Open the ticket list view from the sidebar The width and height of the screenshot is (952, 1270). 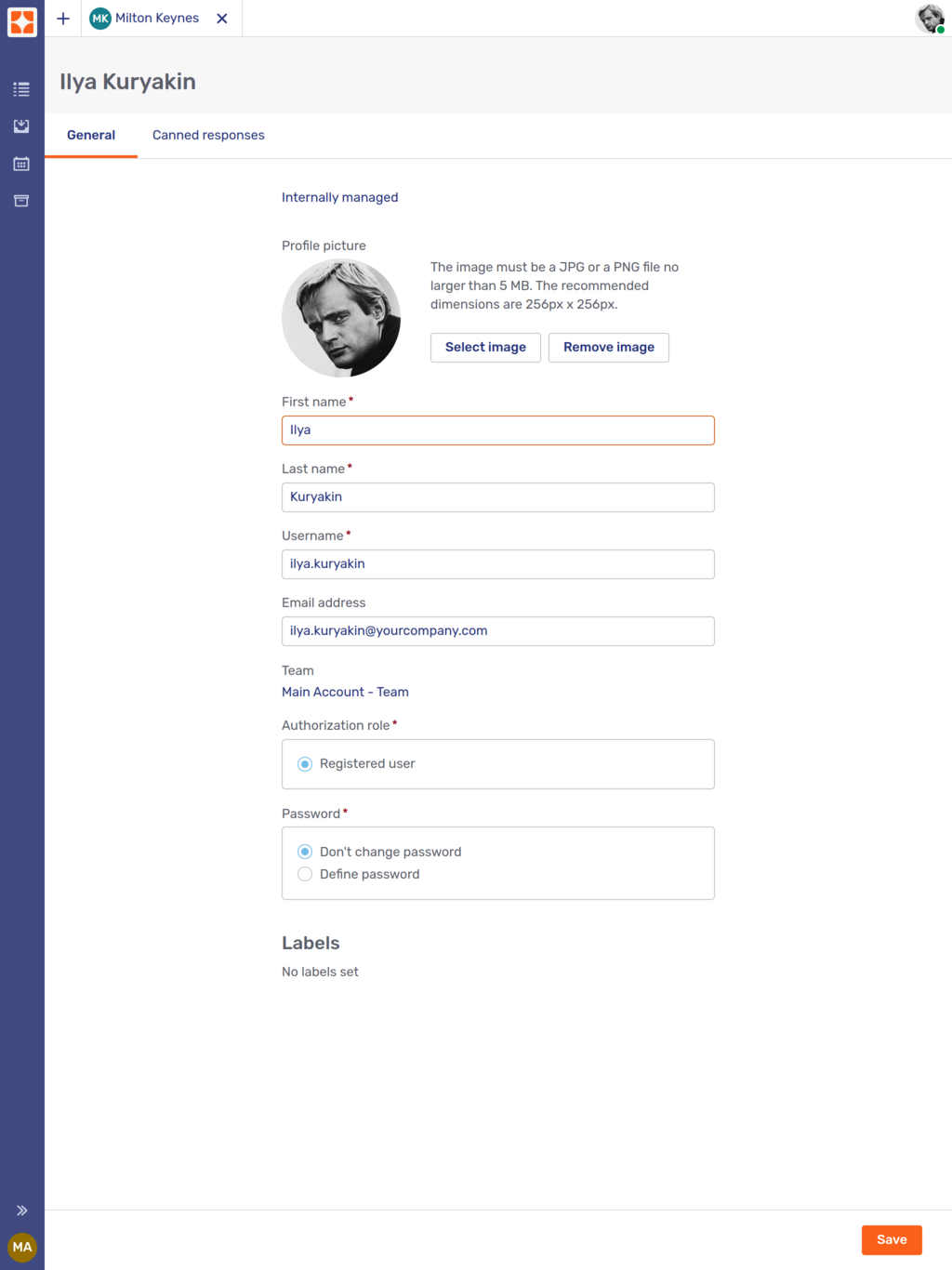[x=21, y=89]
